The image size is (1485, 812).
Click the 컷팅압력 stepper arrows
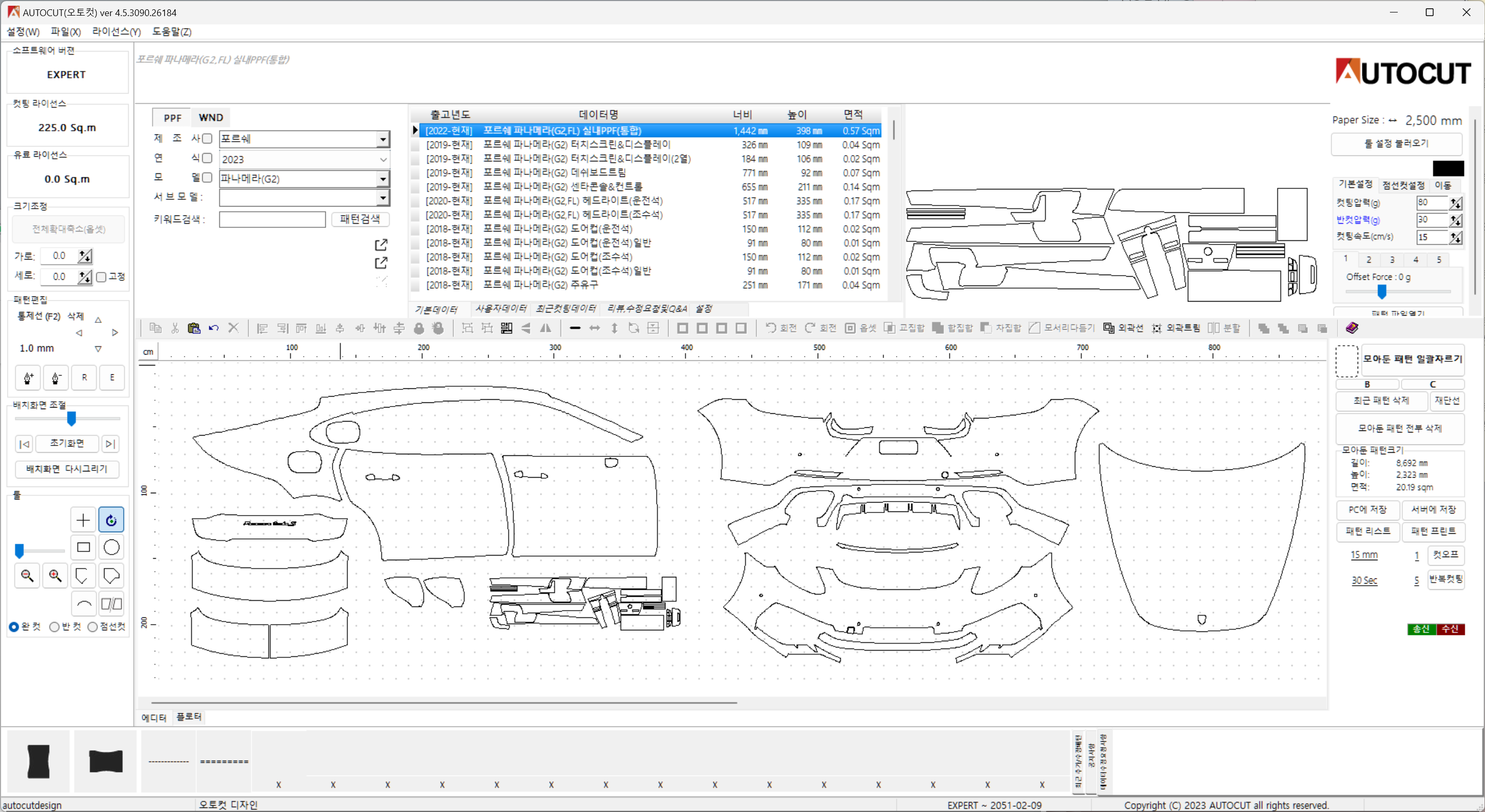pyautogui.click(x=1455, y=203)
